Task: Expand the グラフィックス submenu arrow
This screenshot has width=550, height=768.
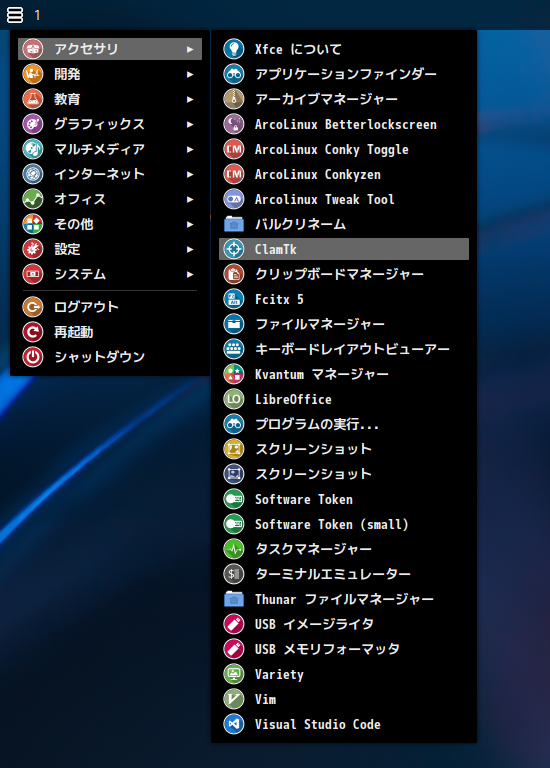Action: tap(190, 124)
